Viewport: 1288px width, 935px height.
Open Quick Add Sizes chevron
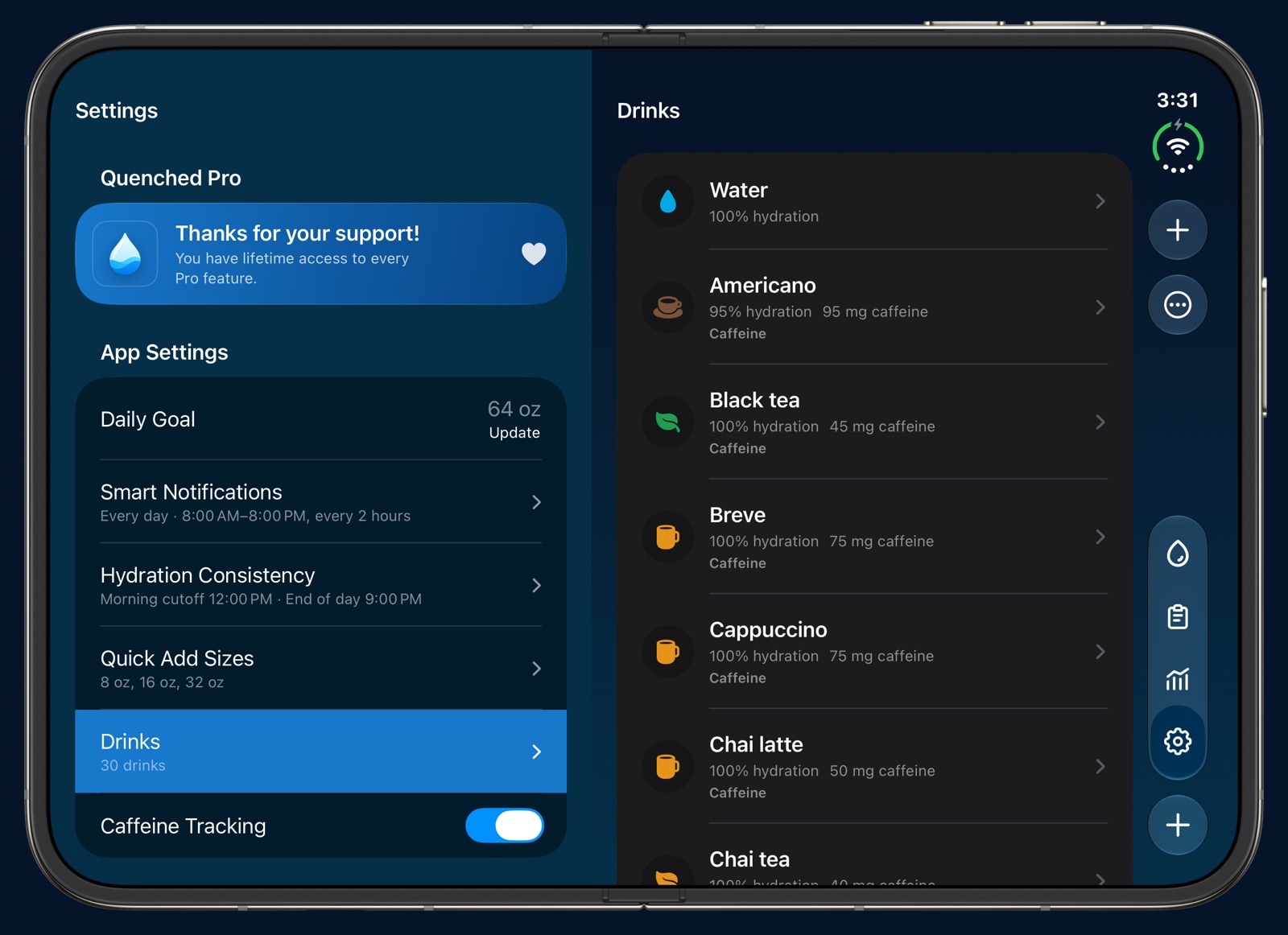536,669
